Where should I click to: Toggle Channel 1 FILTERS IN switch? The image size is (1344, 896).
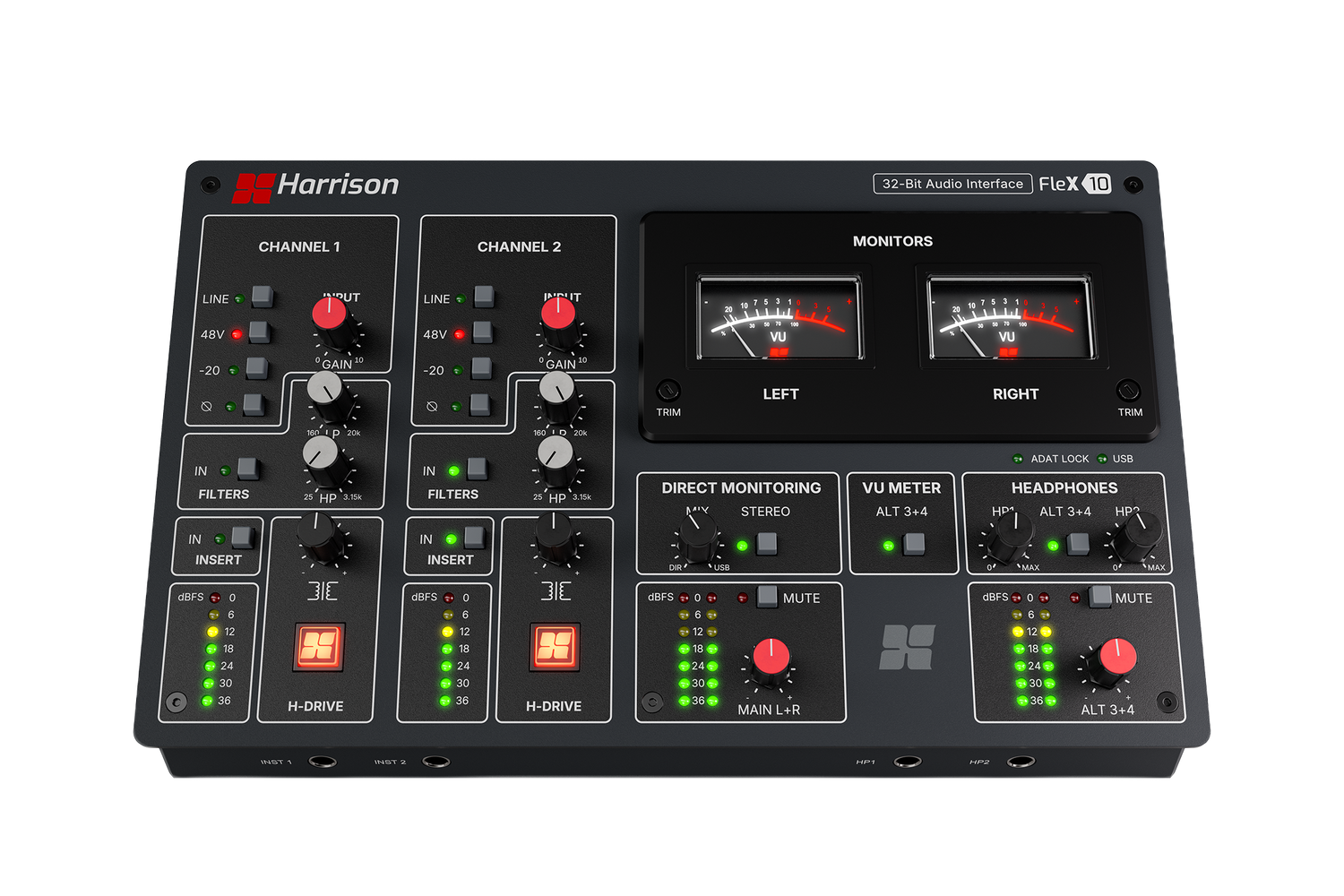(x=247, y=469)
